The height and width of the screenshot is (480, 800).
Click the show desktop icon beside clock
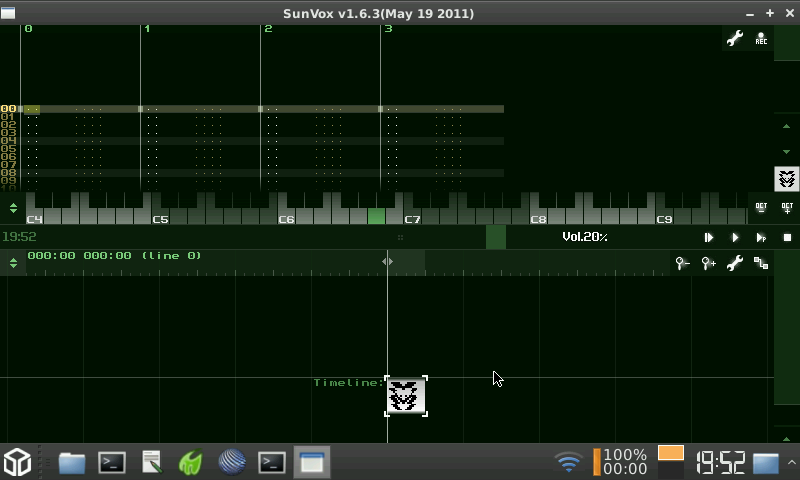pos(766,463)
